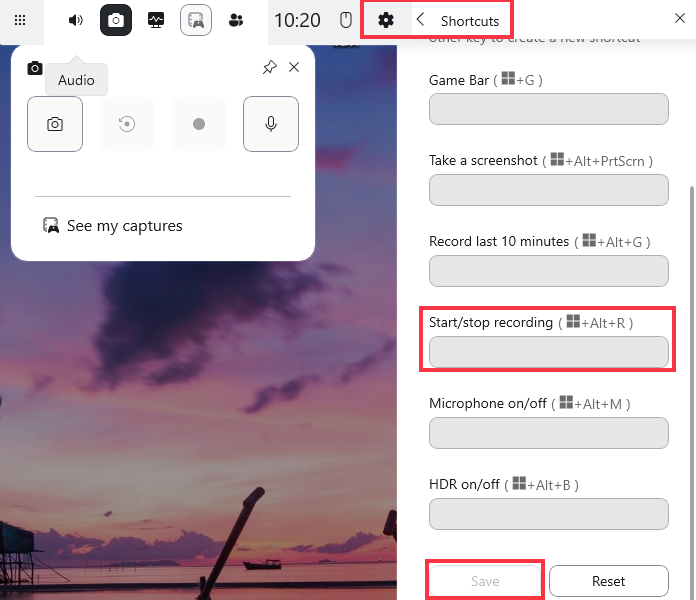Open the Performance widget monitor icon
Screen dimensions: 696x600
156,20
